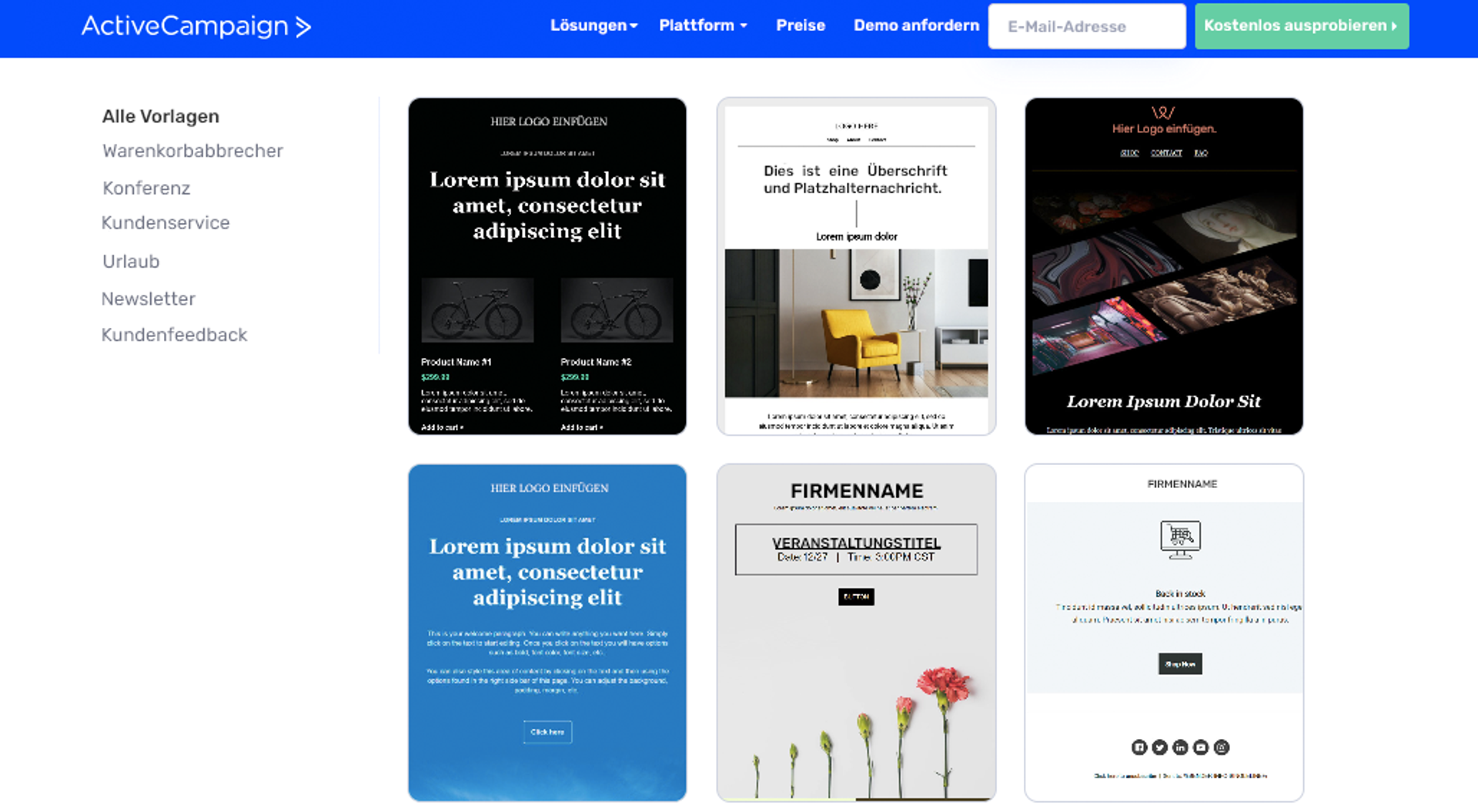Select the Urlaub category
This screenshot has width=1478, height=812.
131,262
